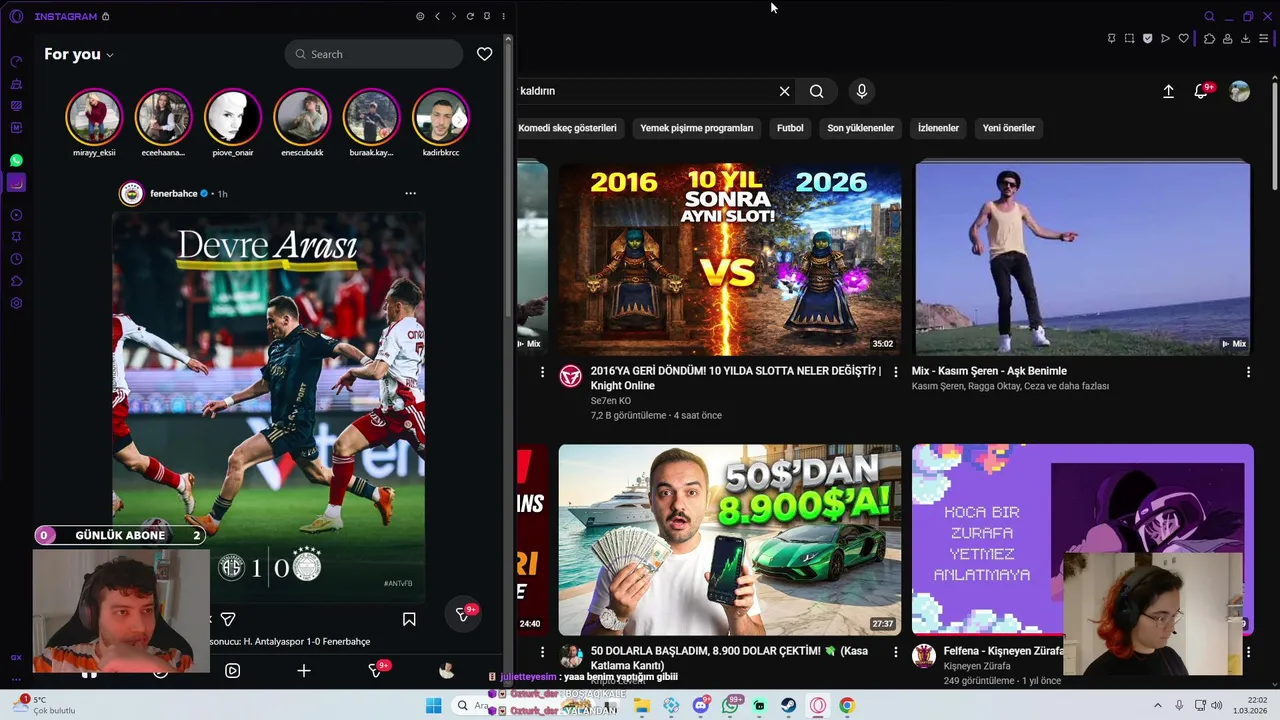
Task: Toggle Opera ad blocker shield icon
Action: point(1147,39)
